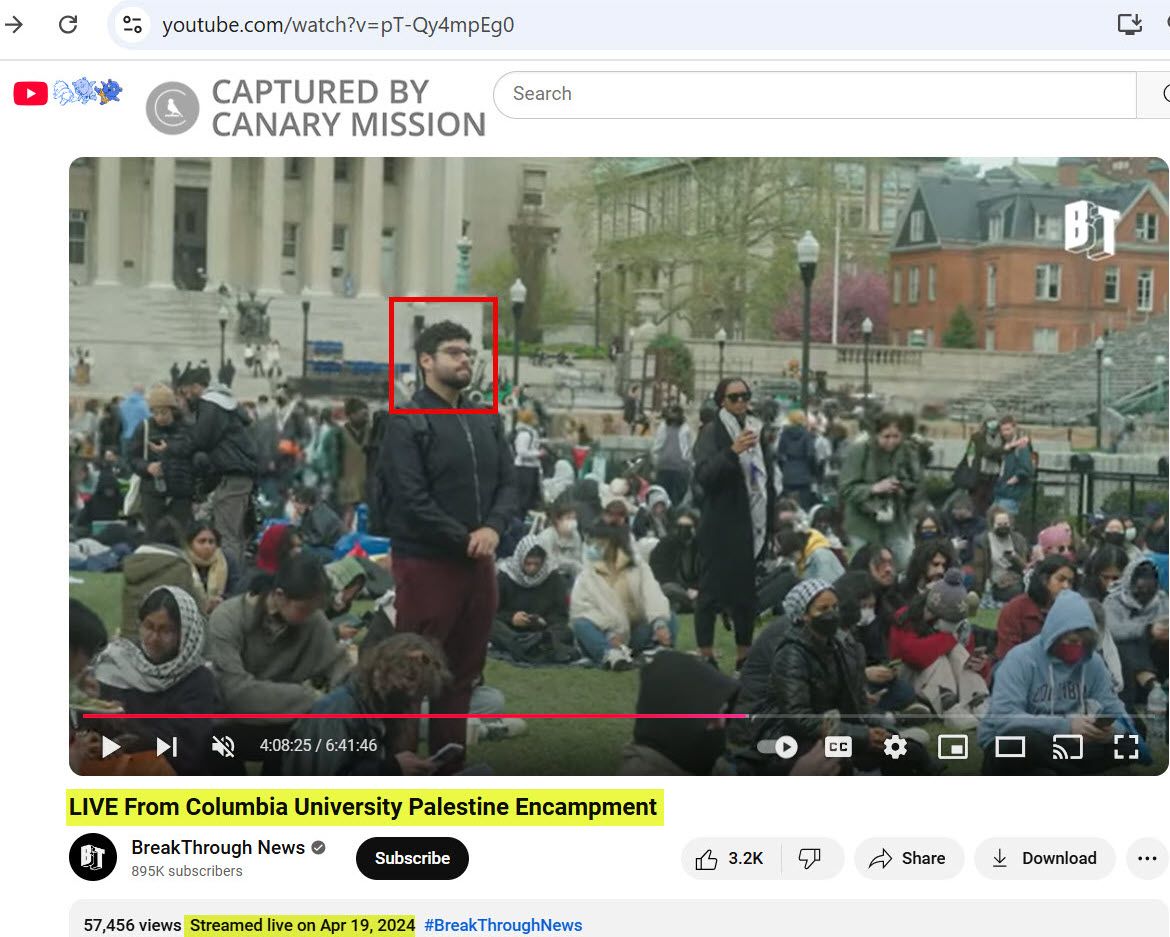
Task: Enter full screen mode
Action: 1126,746
